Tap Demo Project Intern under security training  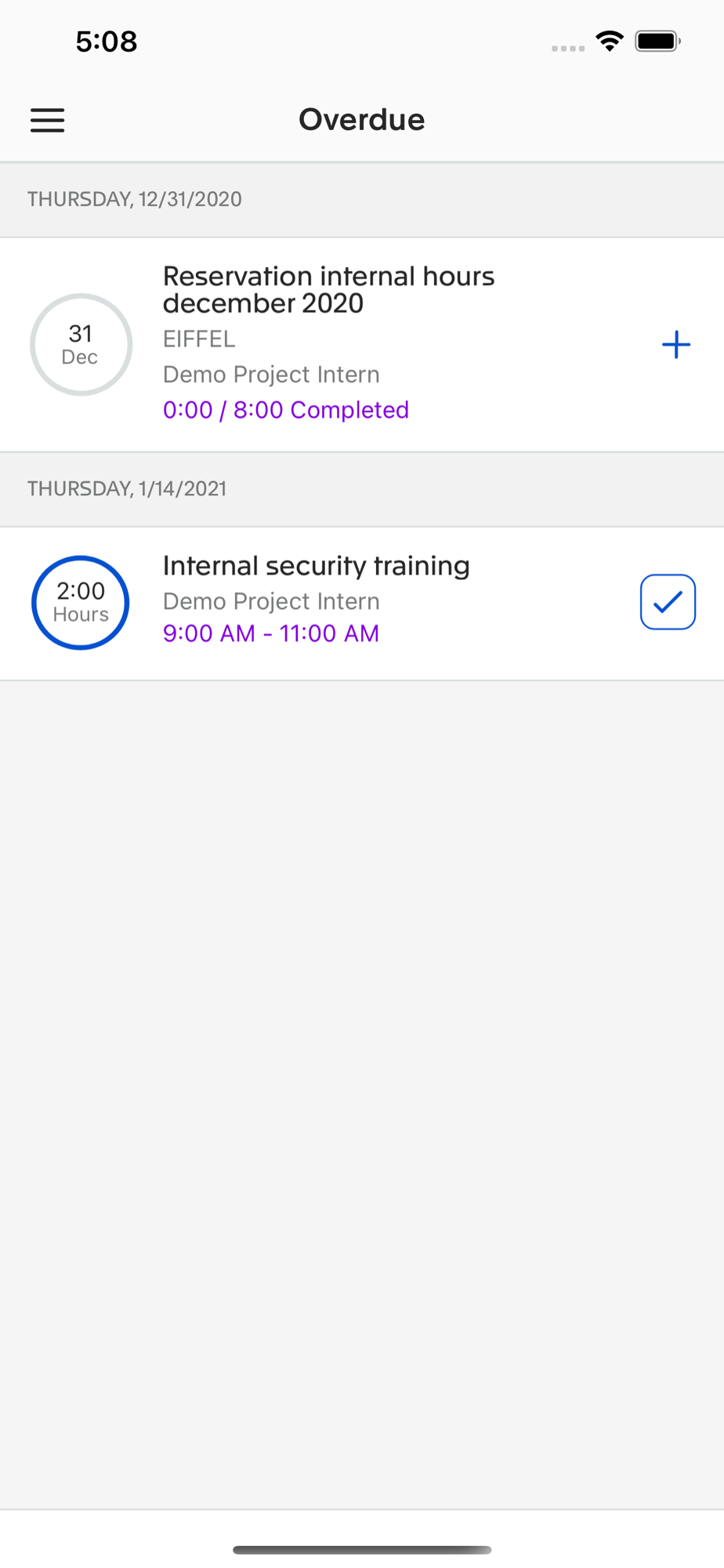coord(271,601)
